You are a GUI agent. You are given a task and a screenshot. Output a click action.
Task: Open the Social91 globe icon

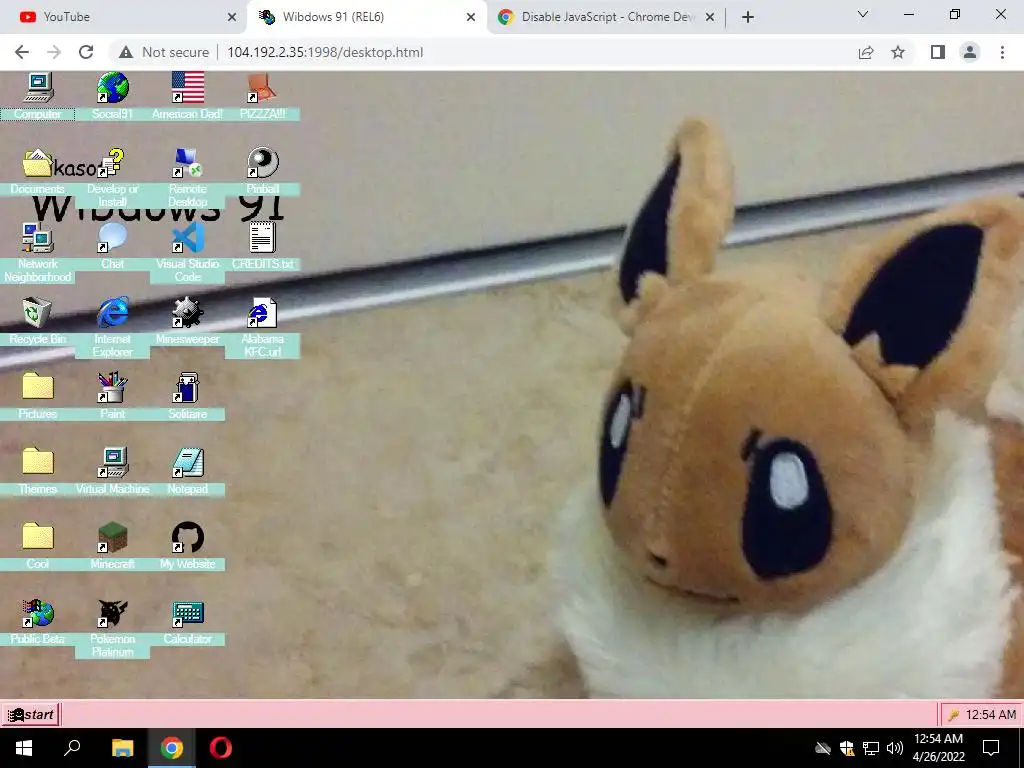(112, 88)
